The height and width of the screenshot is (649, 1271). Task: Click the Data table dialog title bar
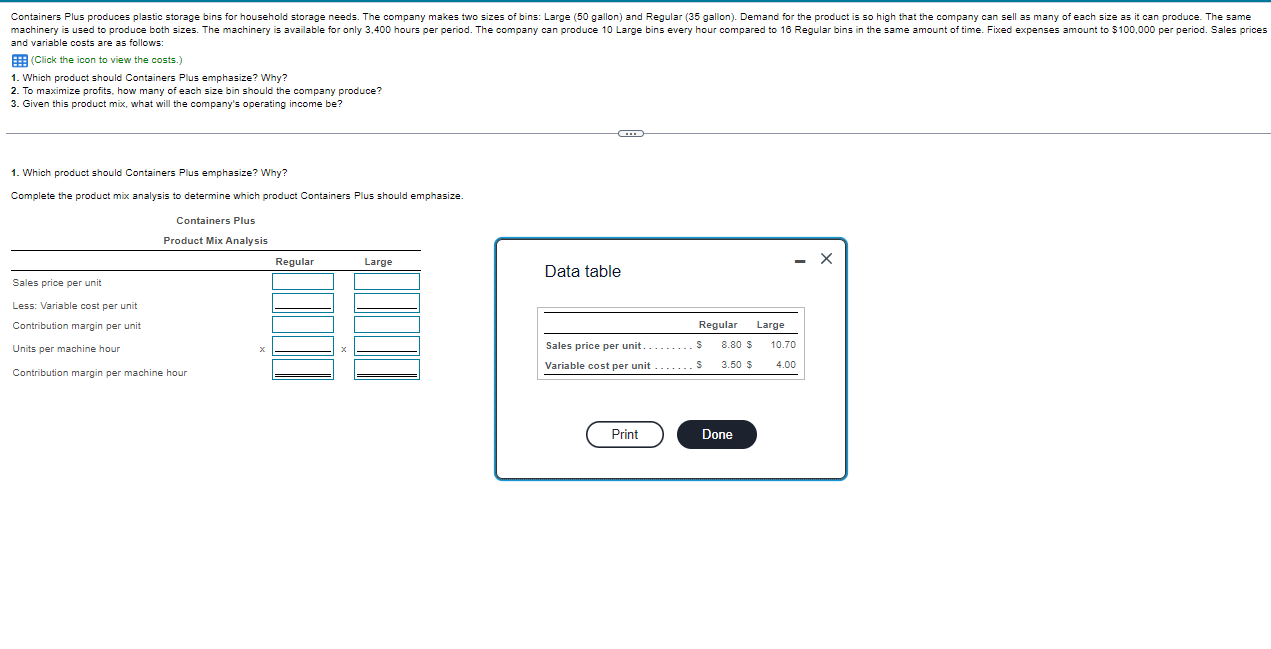coord(583,271)
